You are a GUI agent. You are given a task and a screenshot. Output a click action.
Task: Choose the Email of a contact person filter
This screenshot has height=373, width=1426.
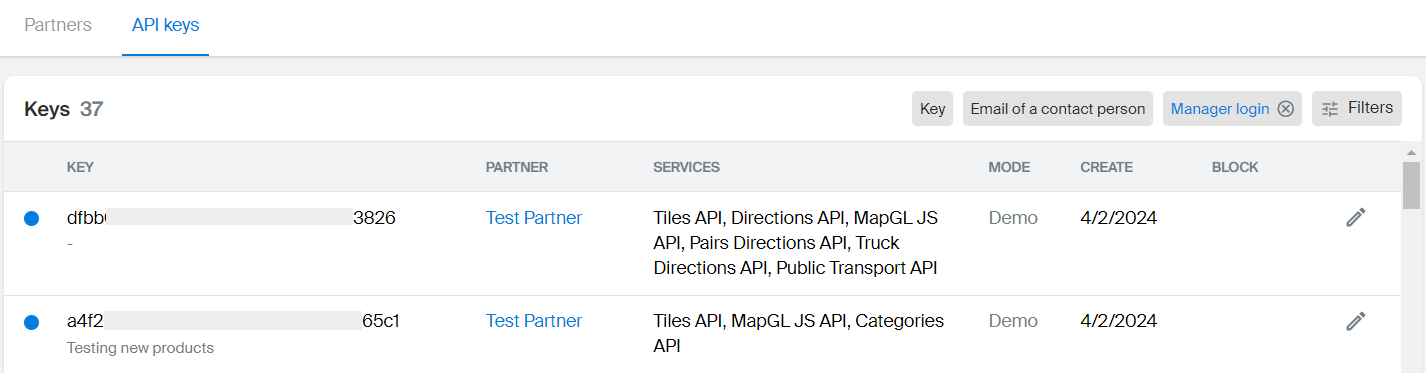(1058, 109)
